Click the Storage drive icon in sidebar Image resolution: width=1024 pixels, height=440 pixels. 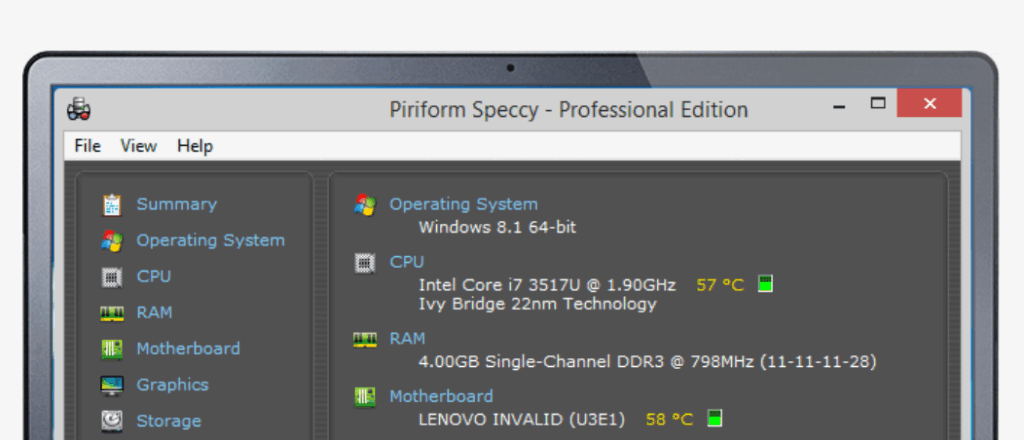[112, 421]
